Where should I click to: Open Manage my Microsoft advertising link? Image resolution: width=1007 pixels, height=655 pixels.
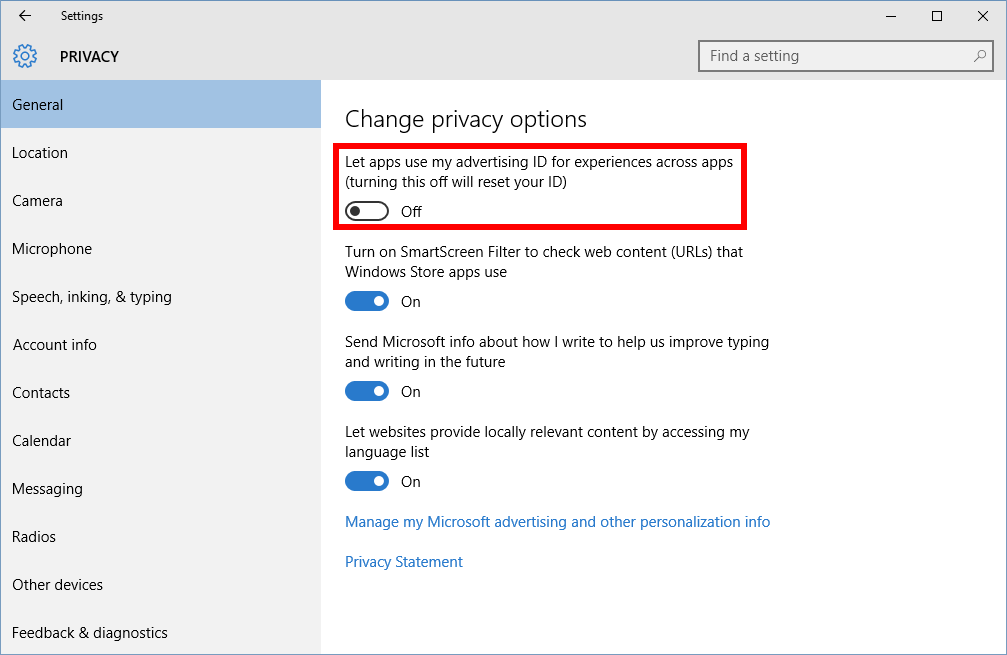pos(557,522)
